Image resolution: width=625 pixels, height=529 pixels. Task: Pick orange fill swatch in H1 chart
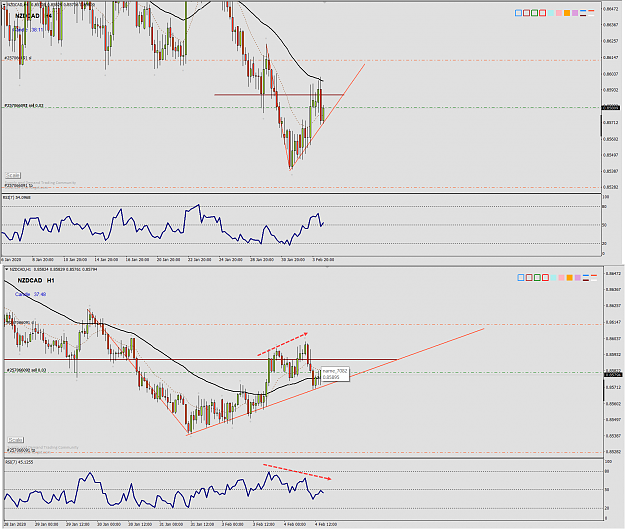570,277
